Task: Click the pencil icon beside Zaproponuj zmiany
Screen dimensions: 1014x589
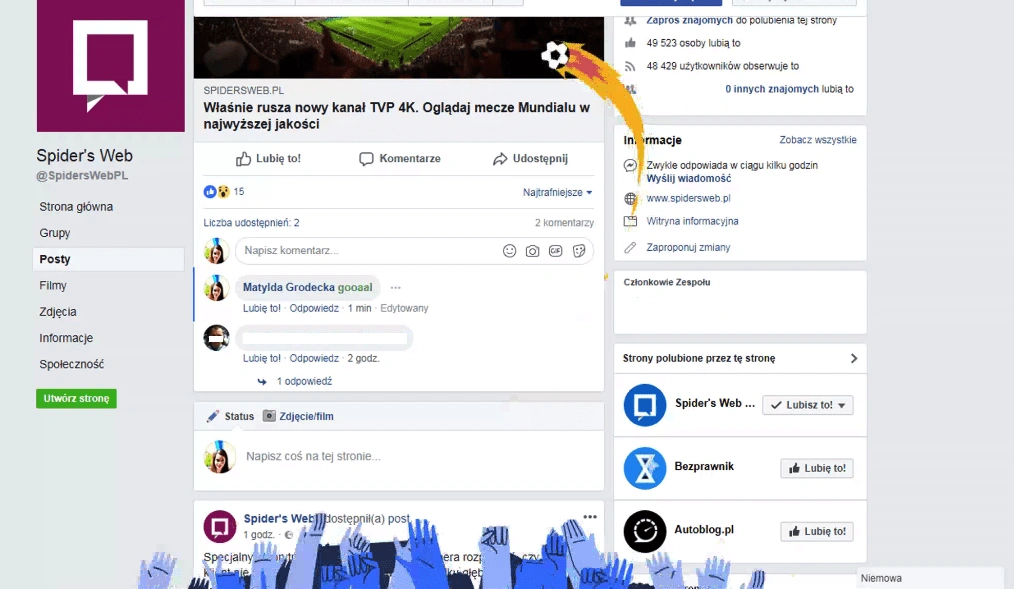Action: click(630, 248)
